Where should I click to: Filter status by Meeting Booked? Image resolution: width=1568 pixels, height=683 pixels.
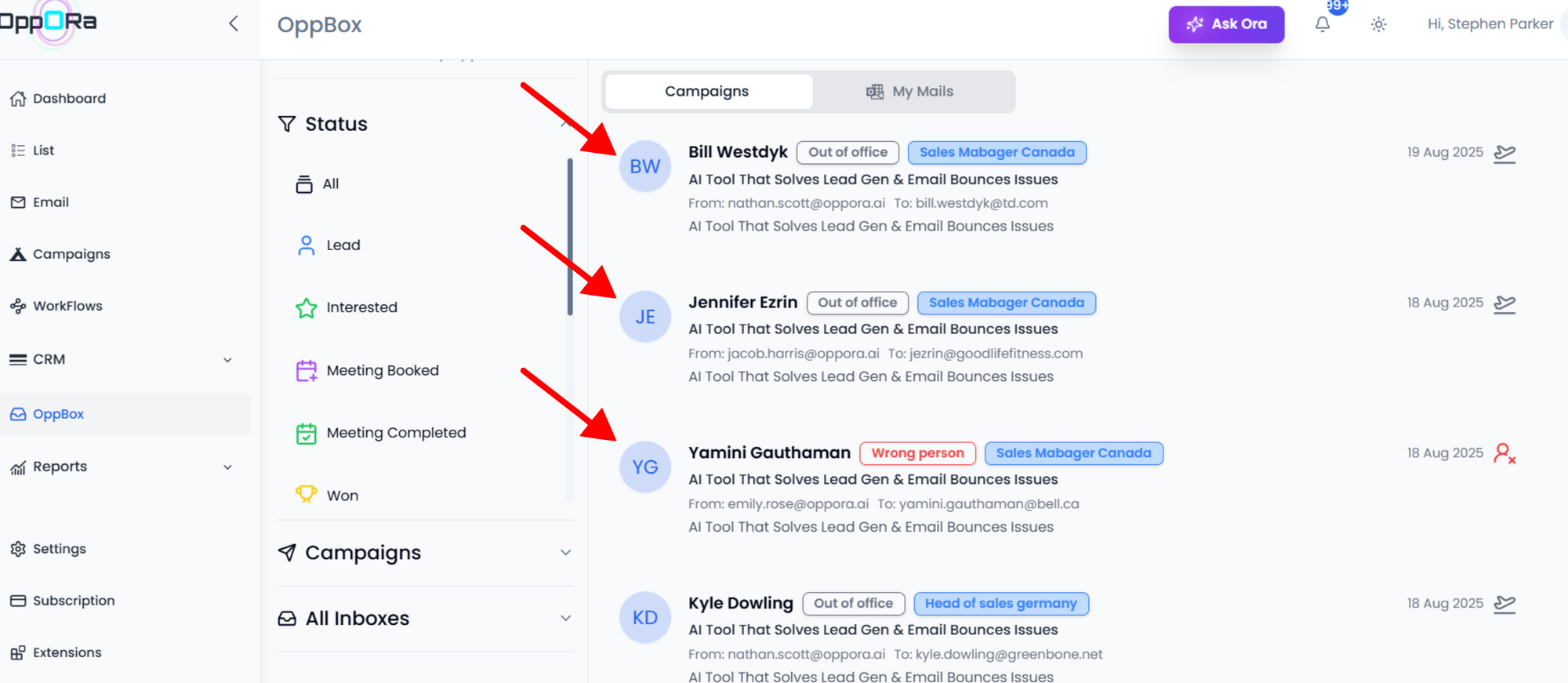pyautogui.click(x=382, y=370)
